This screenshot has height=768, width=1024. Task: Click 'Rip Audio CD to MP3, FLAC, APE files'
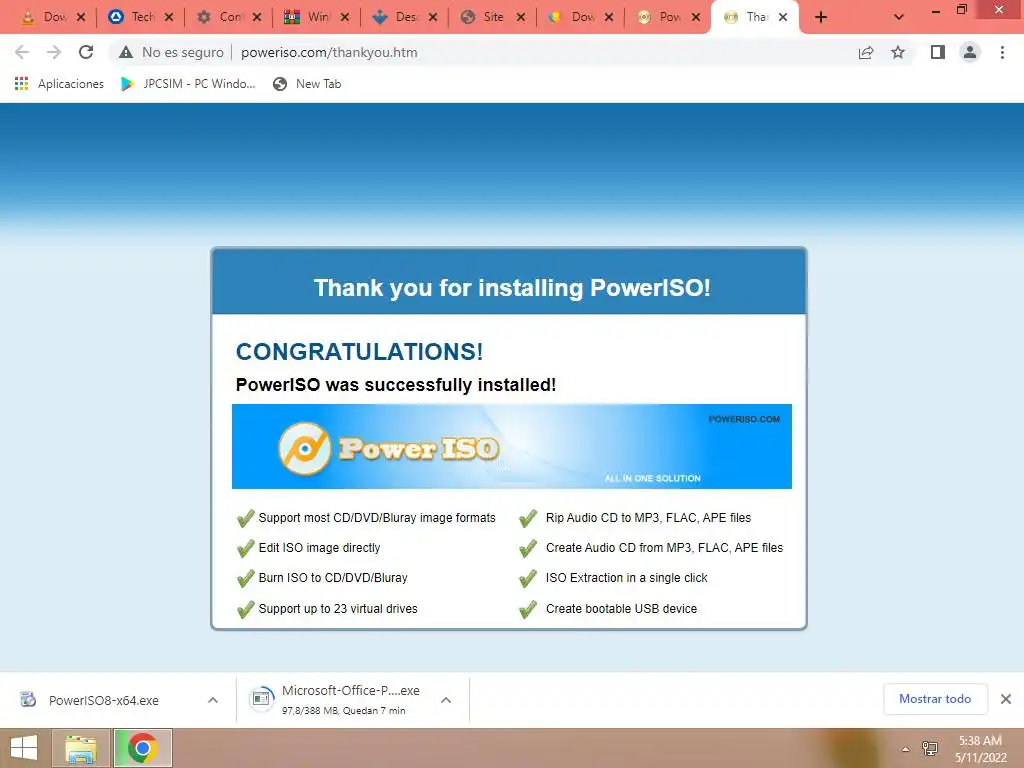tap(648, 518)
